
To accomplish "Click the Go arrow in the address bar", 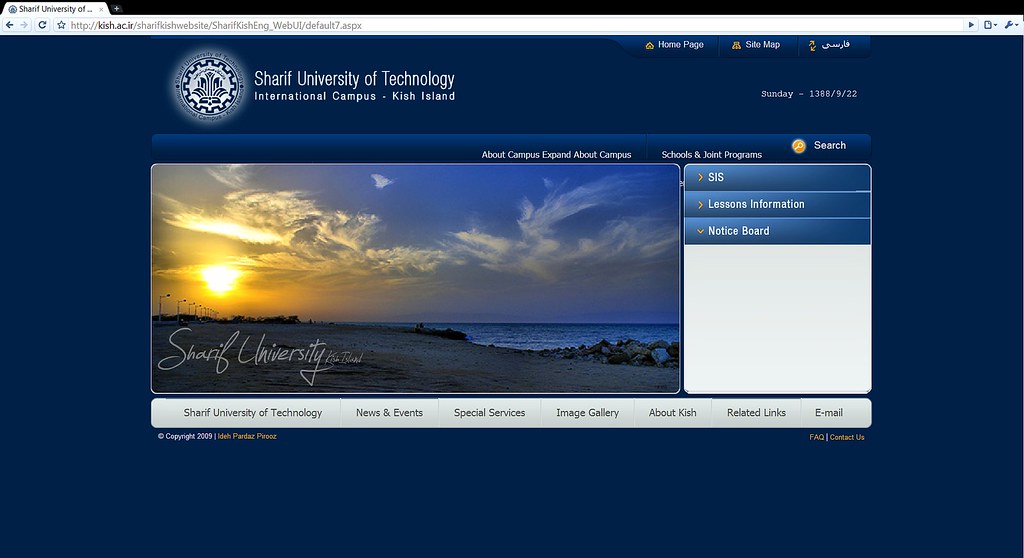I will point(970,24).
